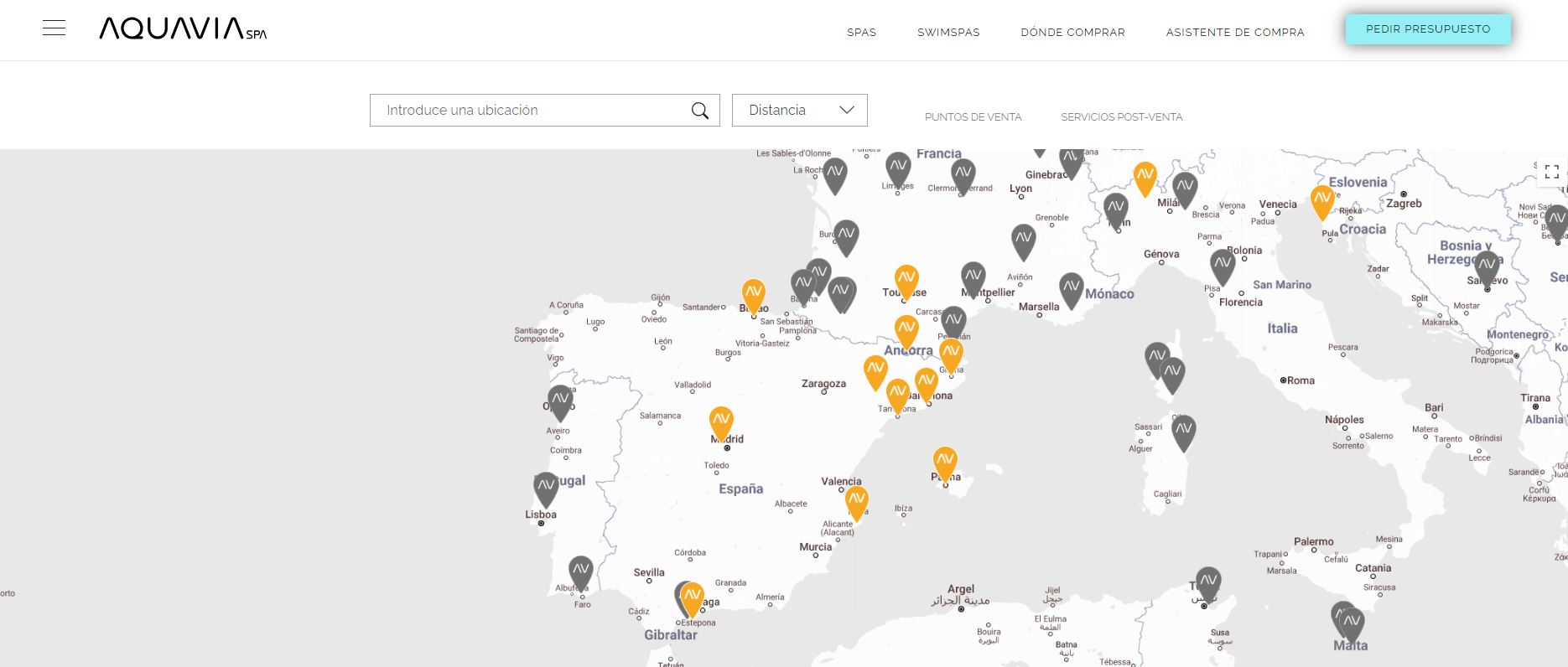
Task: Click the Zaragoza map label
Action: pyautogui.click(x=823, y=384)
